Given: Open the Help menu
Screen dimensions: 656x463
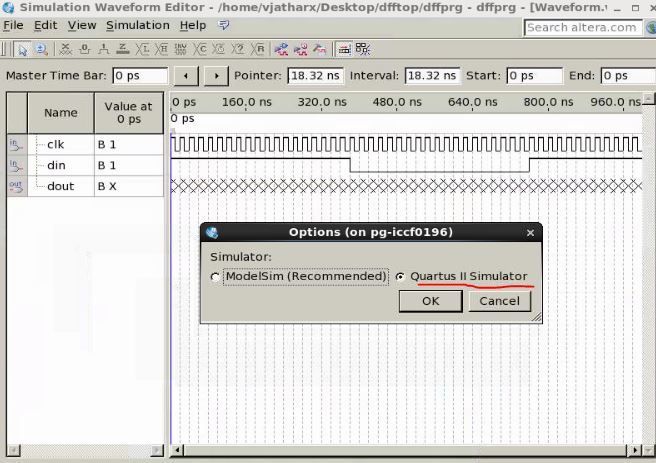Looking at the screenshot, I should click(x=193, y=26).
